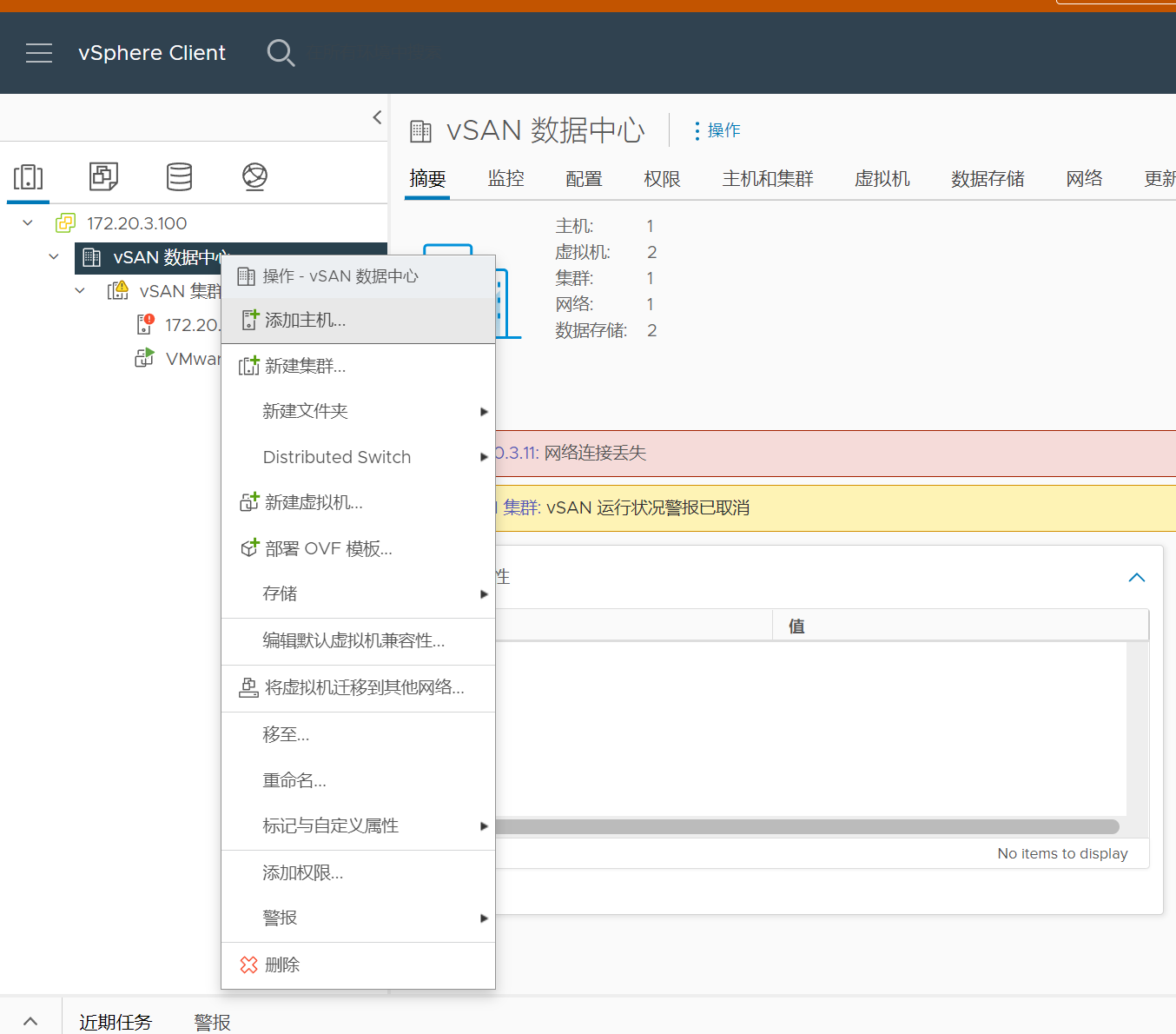The image size is (1176, 1034).
Task: Expand the 存储 submenu arrow
Action: pyautogui.click(x=484, y=594)
